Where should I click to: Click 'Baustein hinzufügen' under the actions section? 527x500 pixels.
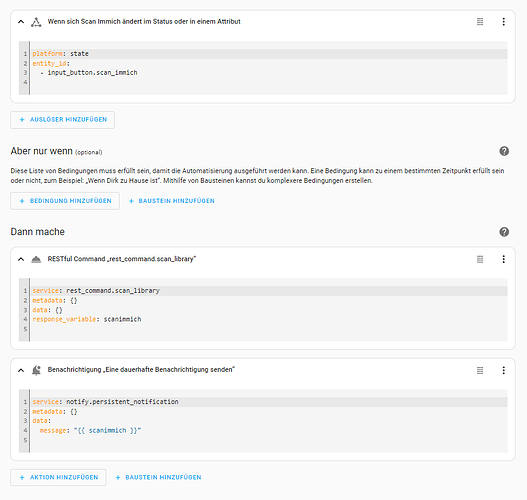click(x=158, y=477)
